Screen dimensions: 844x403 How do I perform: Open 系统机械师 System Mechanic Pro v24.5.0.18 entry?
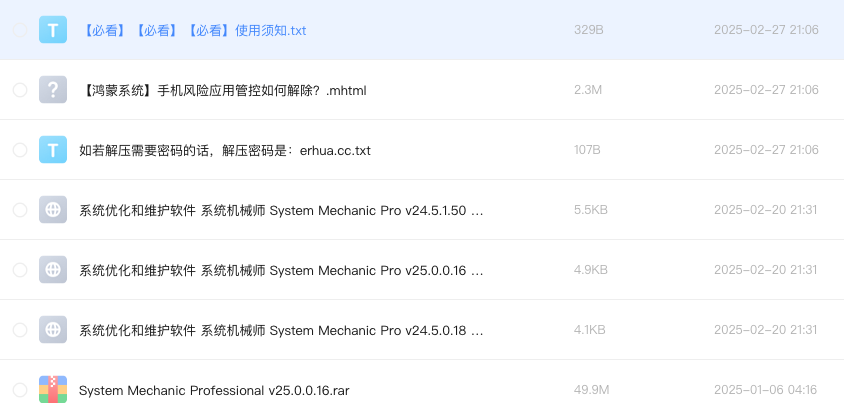281,330
